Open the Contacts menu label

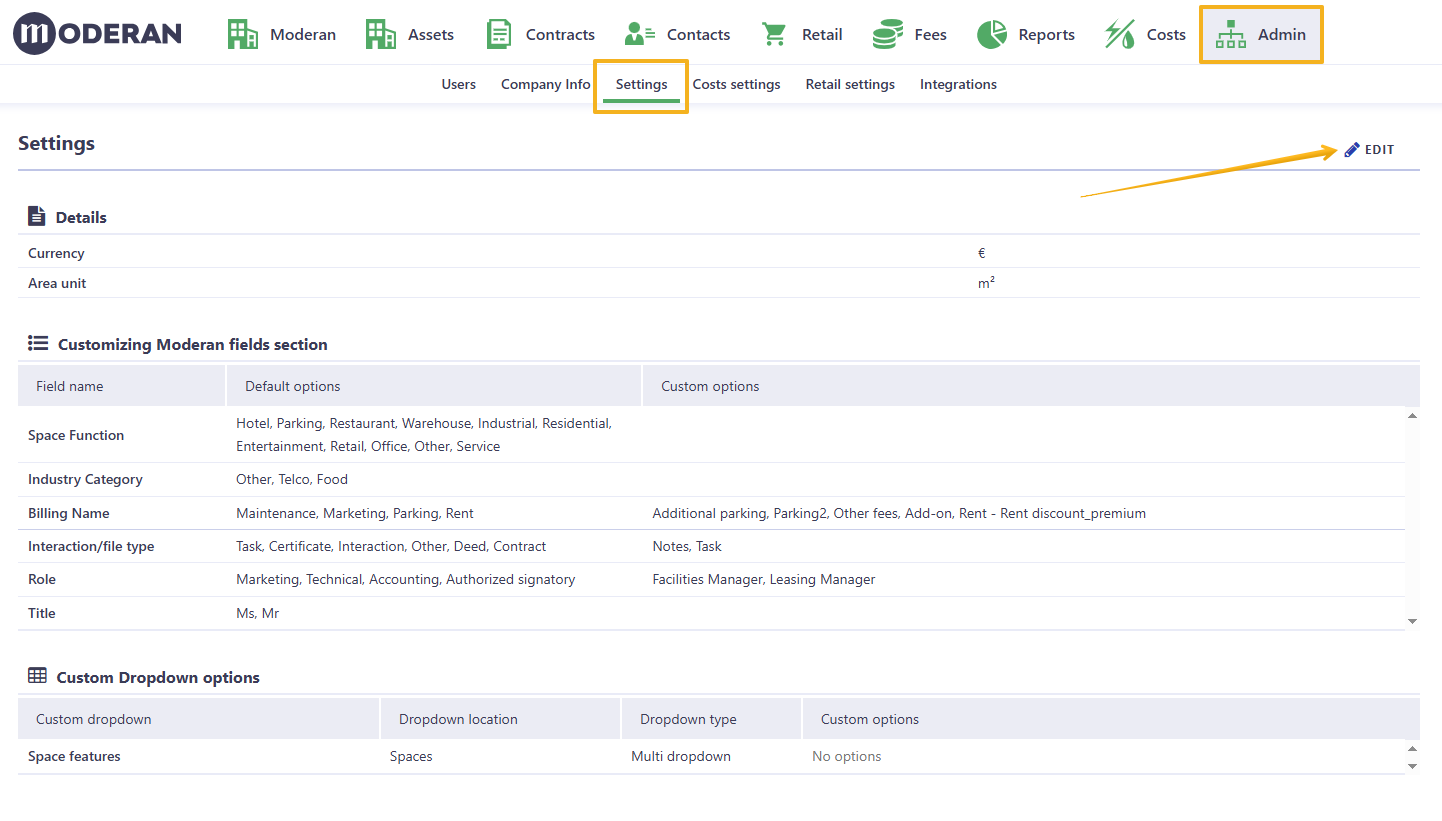pyautogui.click(x=698, y=34)
